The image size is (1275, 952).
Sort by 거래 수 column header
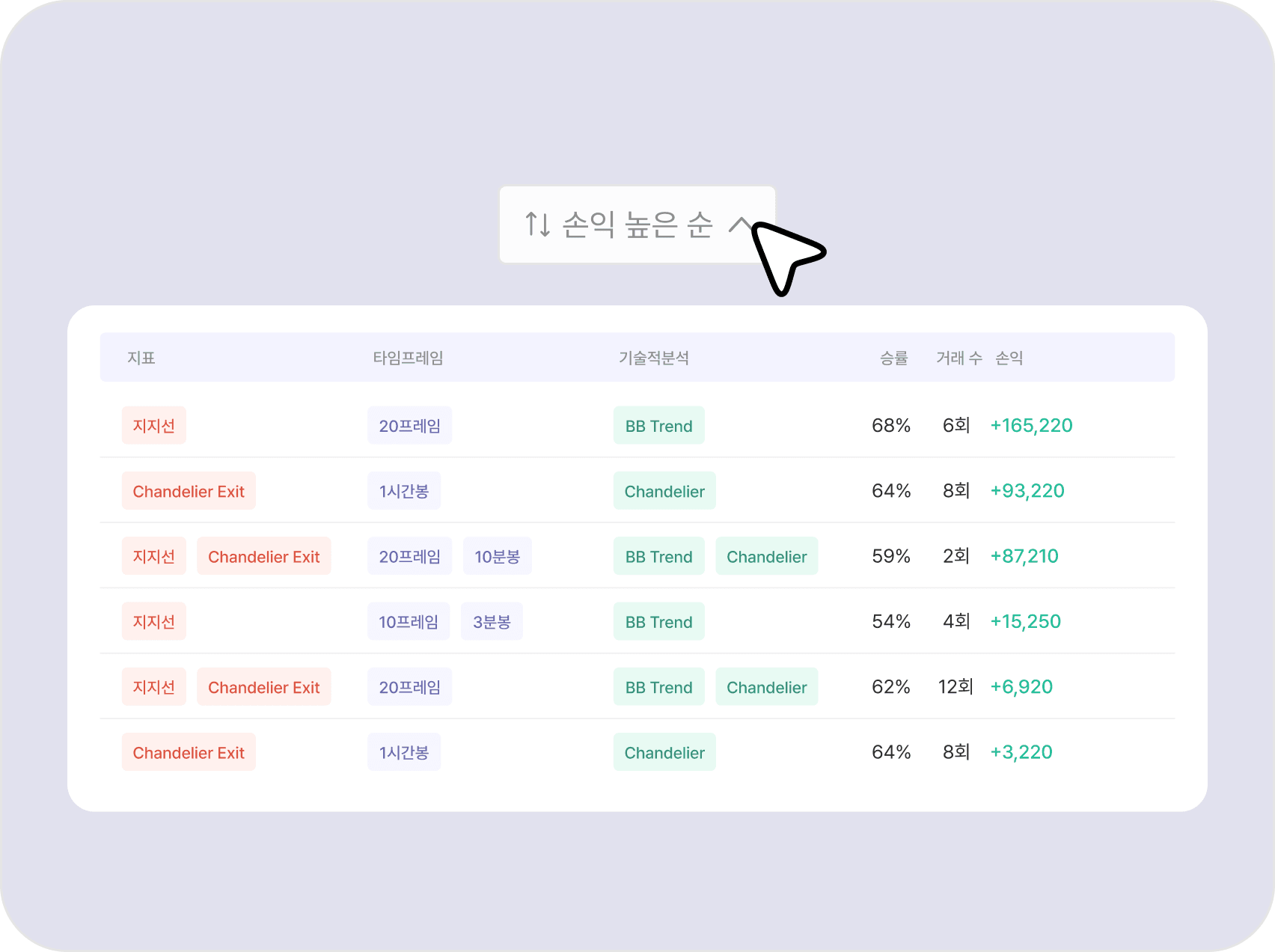[959, 358]
